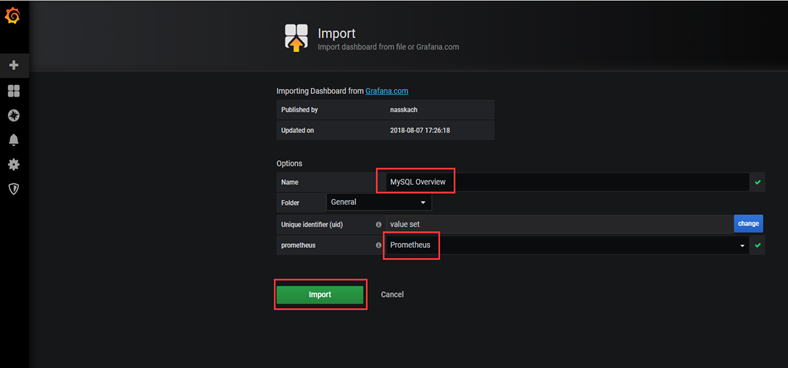Image resolution: width=788 pixels, height=368 pixels.
Task: Click the Options heading
Action: [x=289, y=163]
